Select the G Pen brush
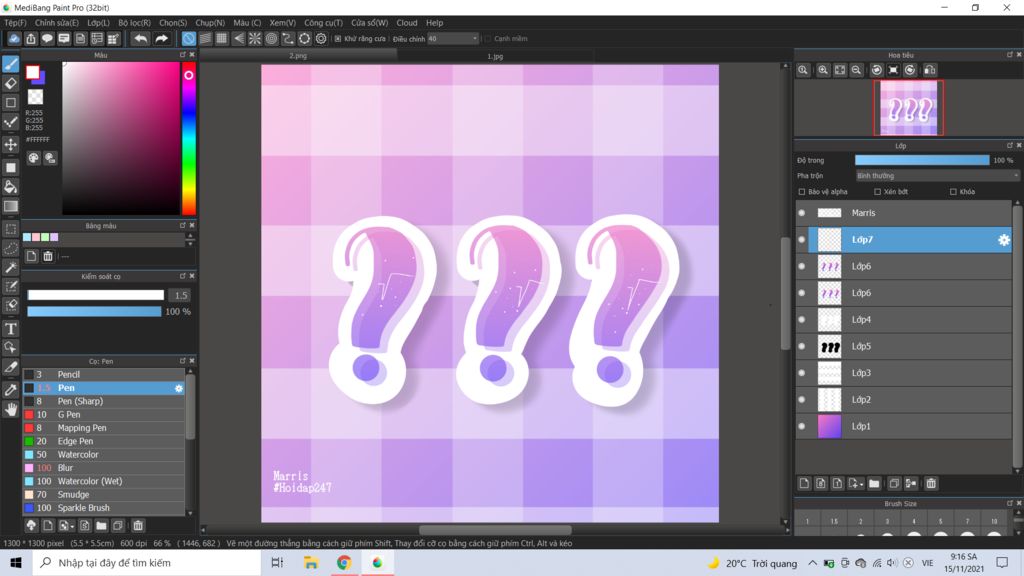 pyautogui.click(x=104, y=415)
